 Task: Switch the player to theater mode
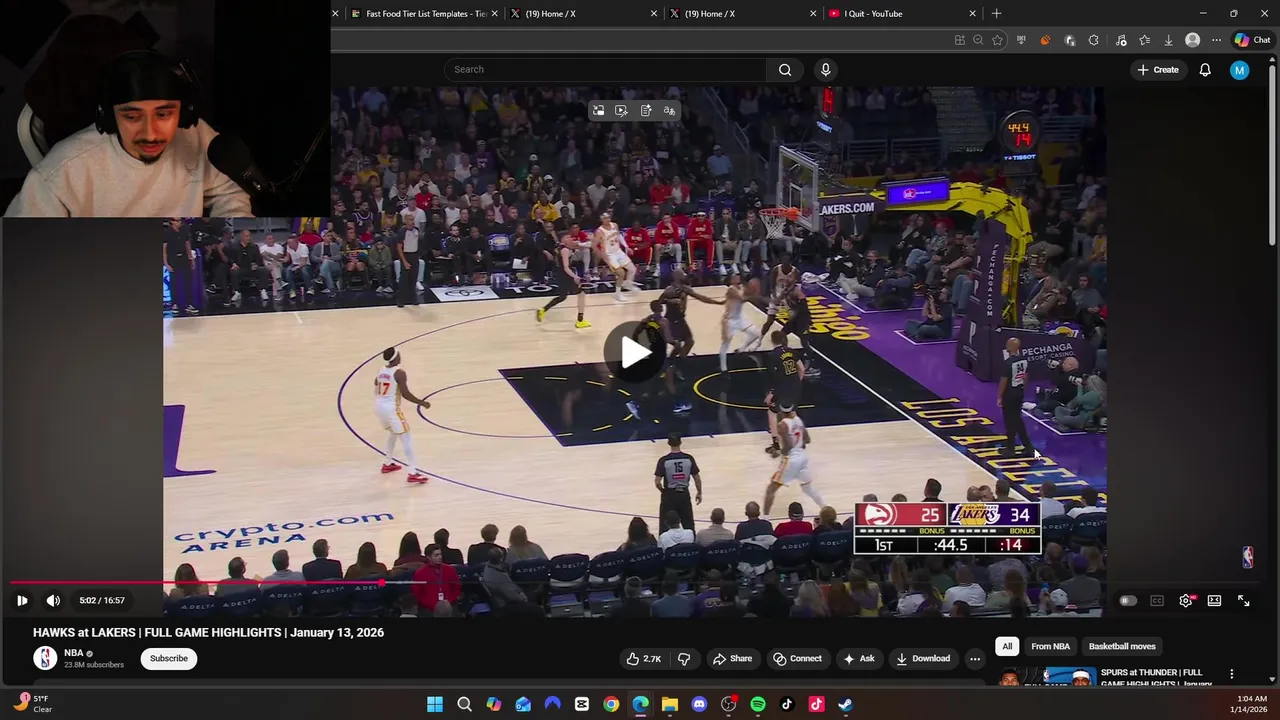pyautogui.click(x=1214, y=601)
